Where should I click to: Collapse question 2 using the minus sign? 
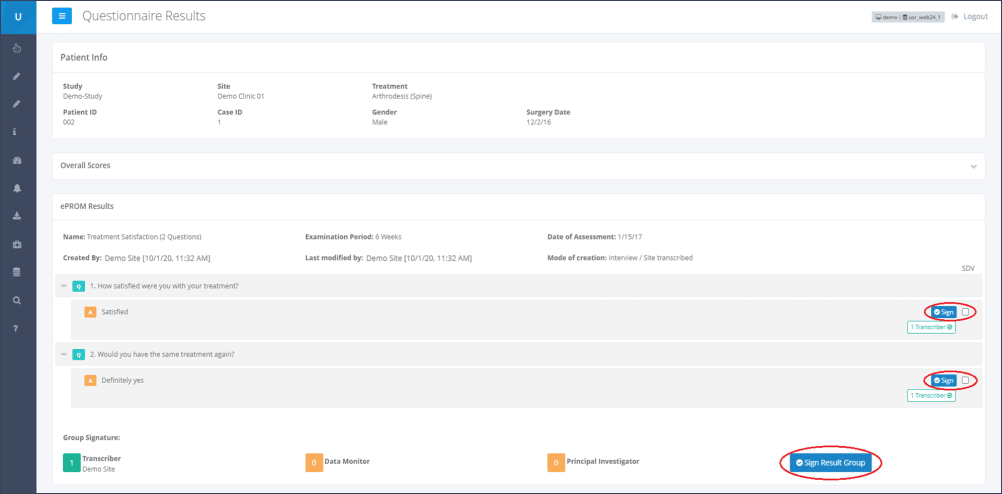[64, 354]
